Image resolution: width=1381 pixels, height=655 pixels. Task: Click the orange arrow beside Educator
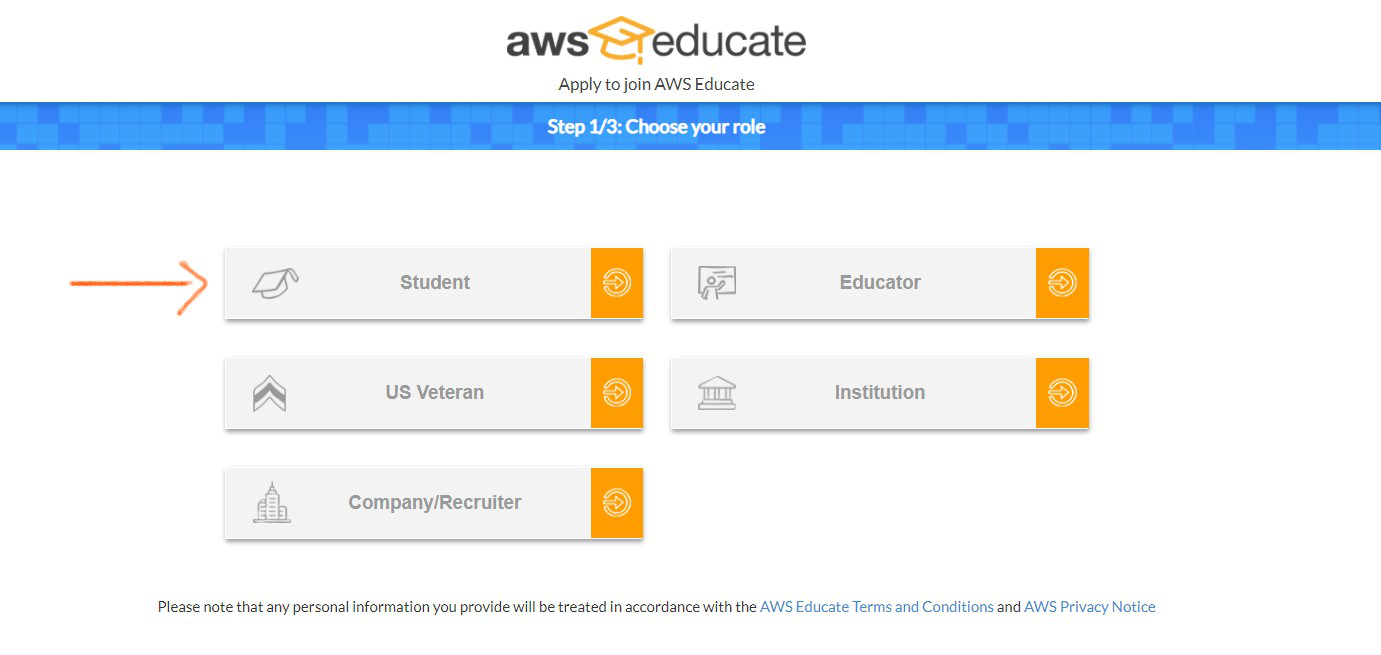pyautogui.click(x=1062, y=283)
